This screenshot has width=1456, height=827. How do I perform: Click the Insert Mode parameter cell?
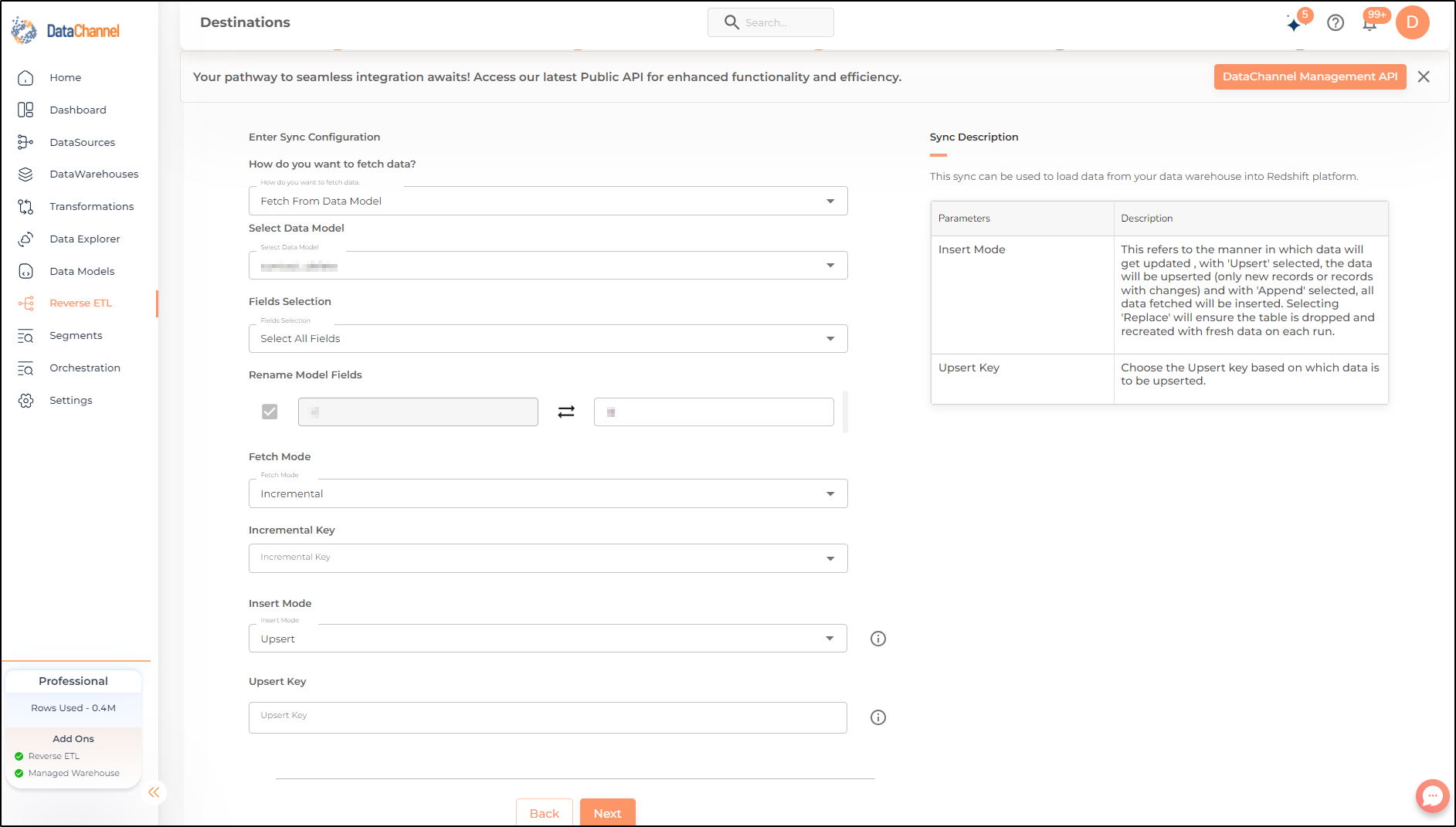click(1022, 295)
